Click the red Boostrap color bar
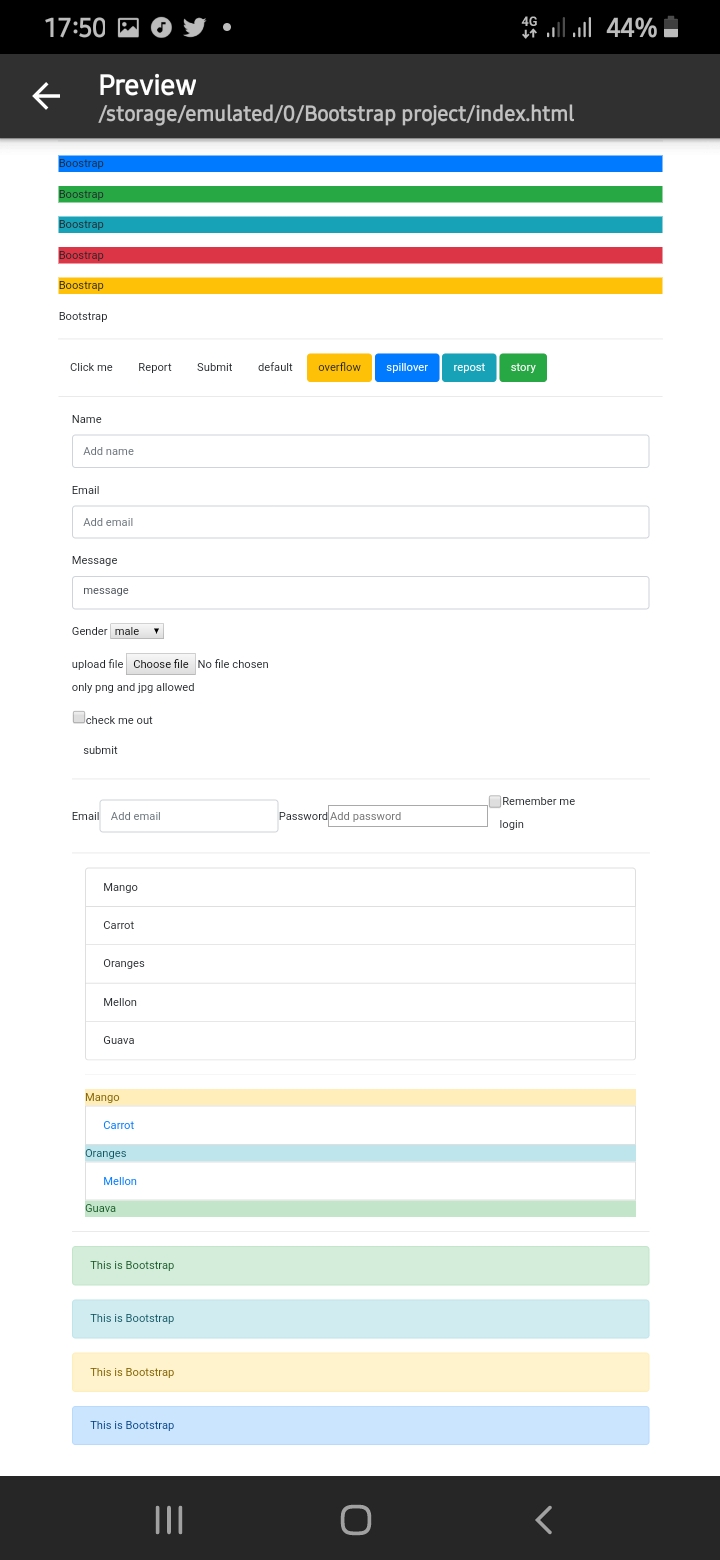720x1560 pixels. pos(360,255)
